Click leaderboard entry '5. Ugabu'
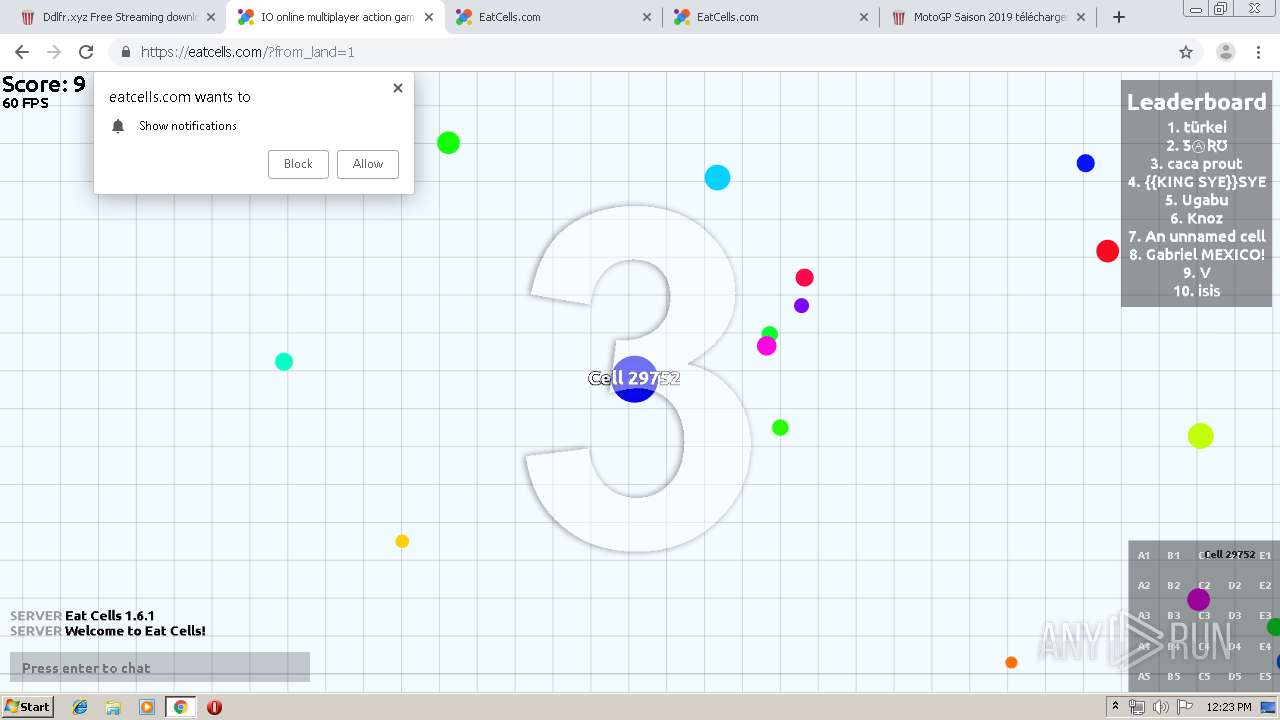 click(x=1196, y=200)
